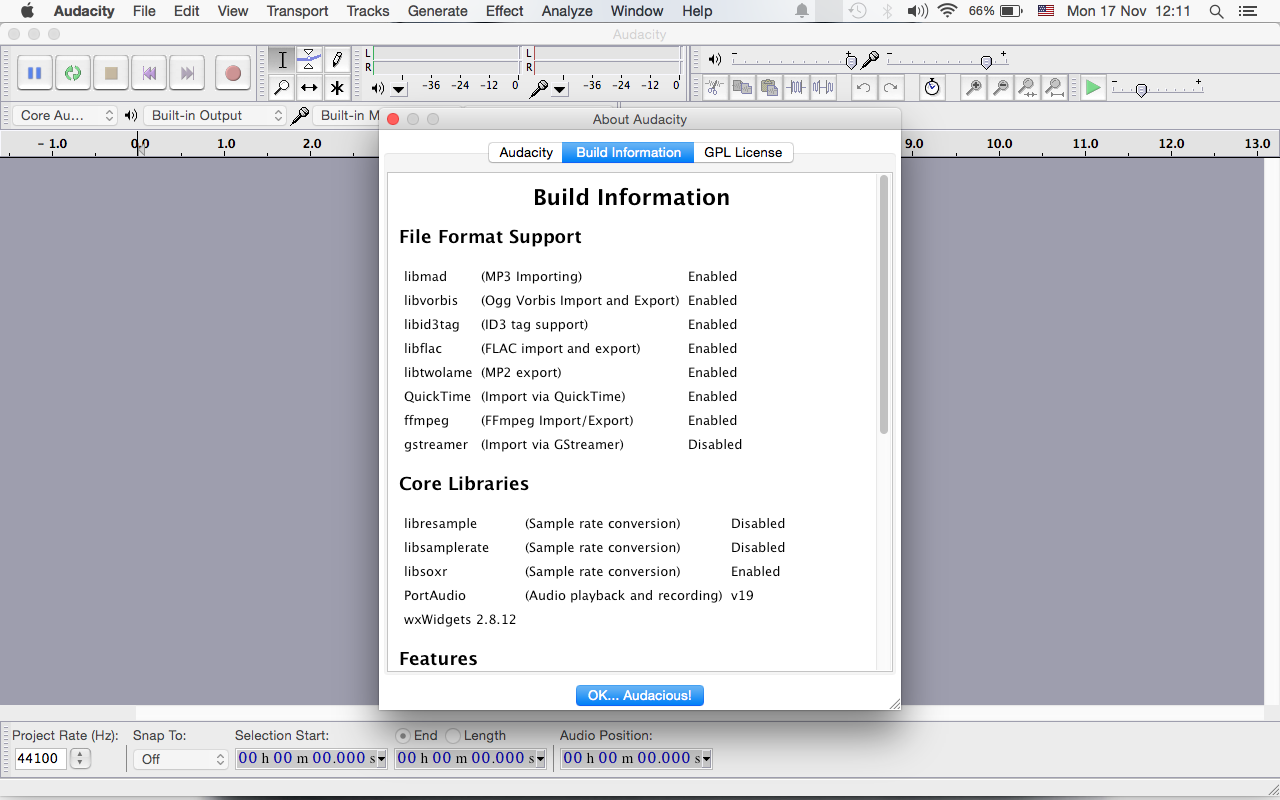Click the looped Play transport button
The height and width of the screenshot is (800, 1280).
(72, 73)
